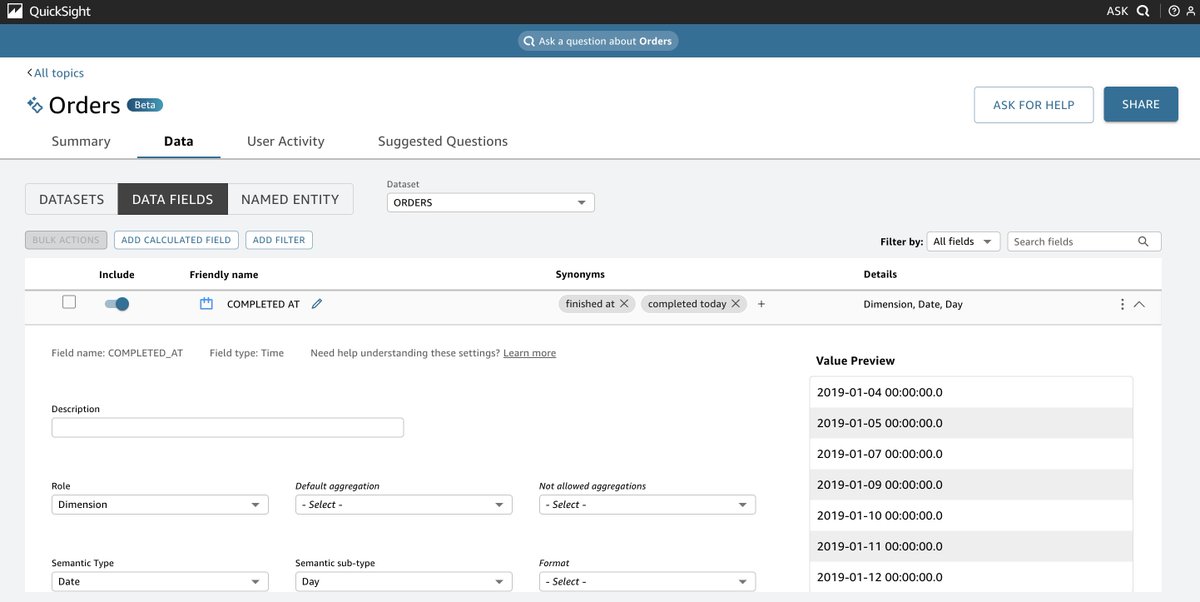Image resolution: width=1200 pixels, height=602 pixels.
Task: Click the 'Dimension, Date, Day' details text
Action: (913, 304)
